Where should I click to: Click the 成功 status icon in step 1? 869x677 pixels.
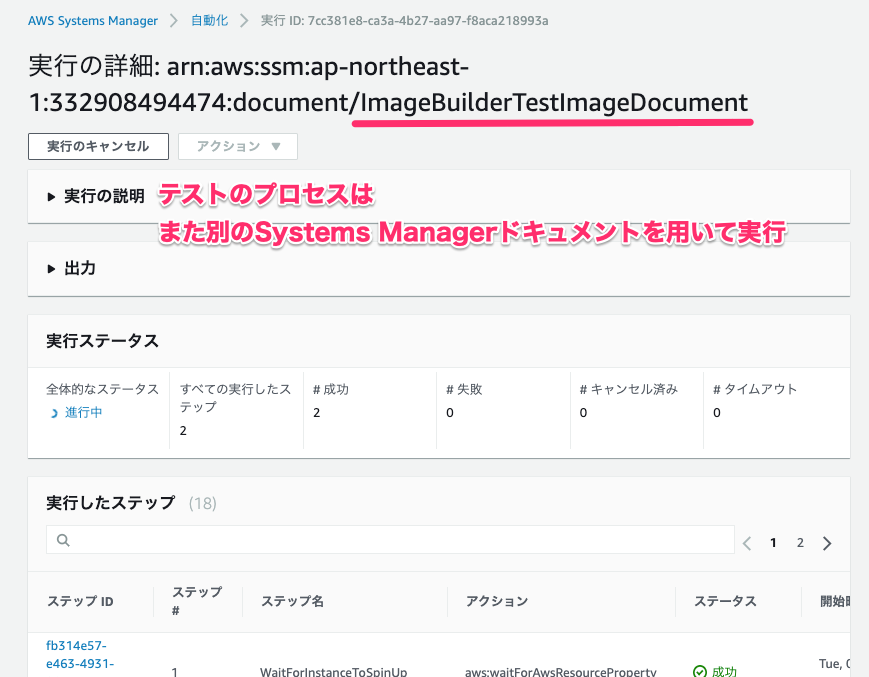[x=700, y=671]
